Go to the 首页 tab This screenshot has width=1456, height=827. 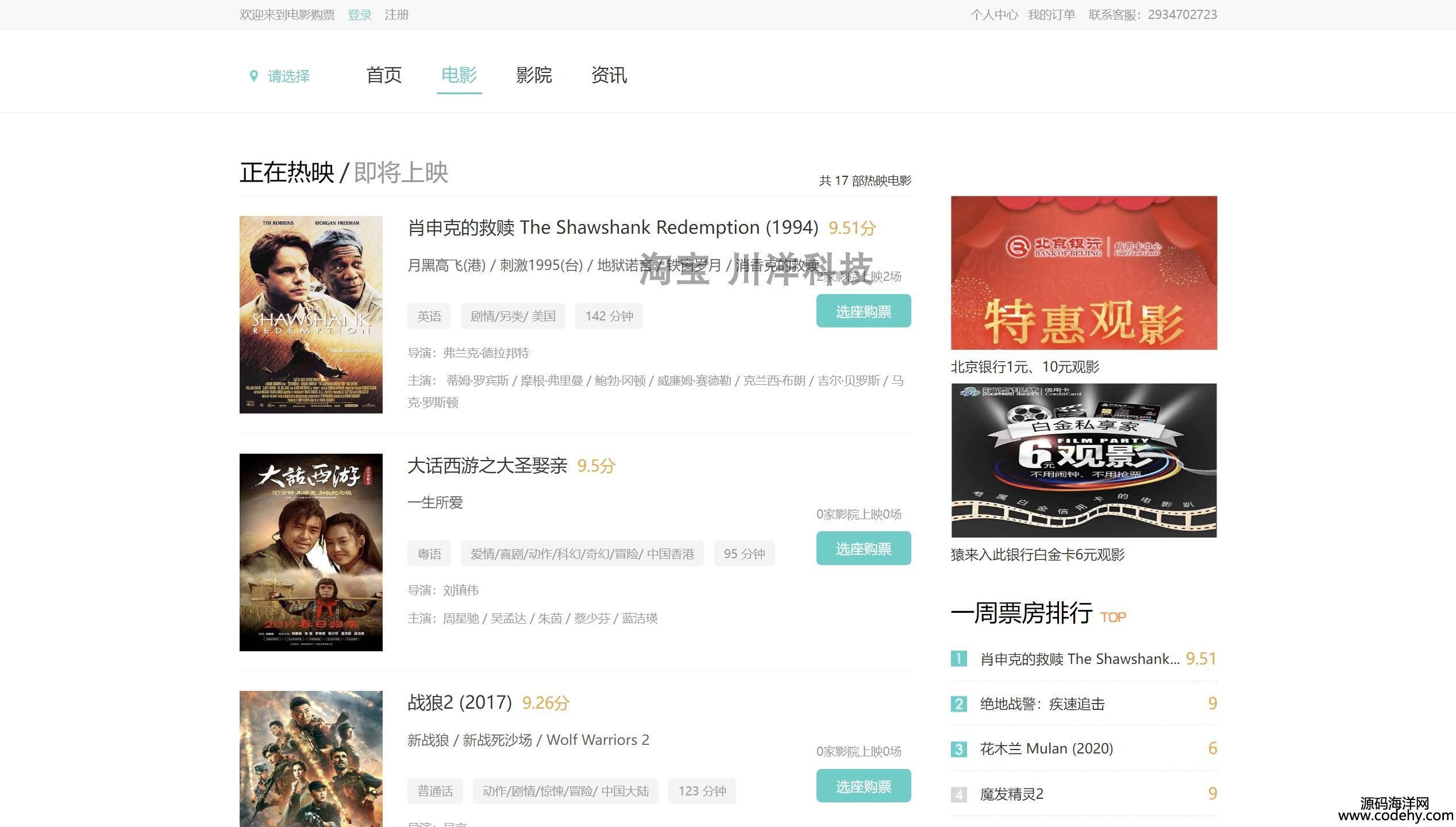pos(384,75)
